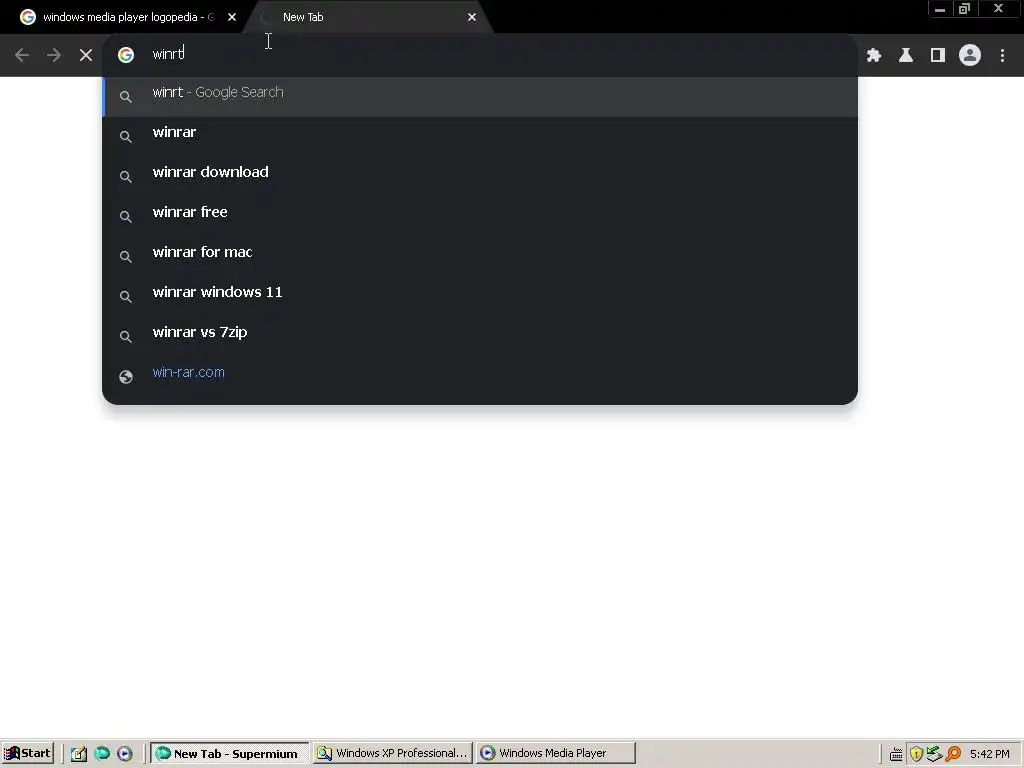Open the user profile avatar
This screenshot has height=768, width=1024.
pos(970,56)
